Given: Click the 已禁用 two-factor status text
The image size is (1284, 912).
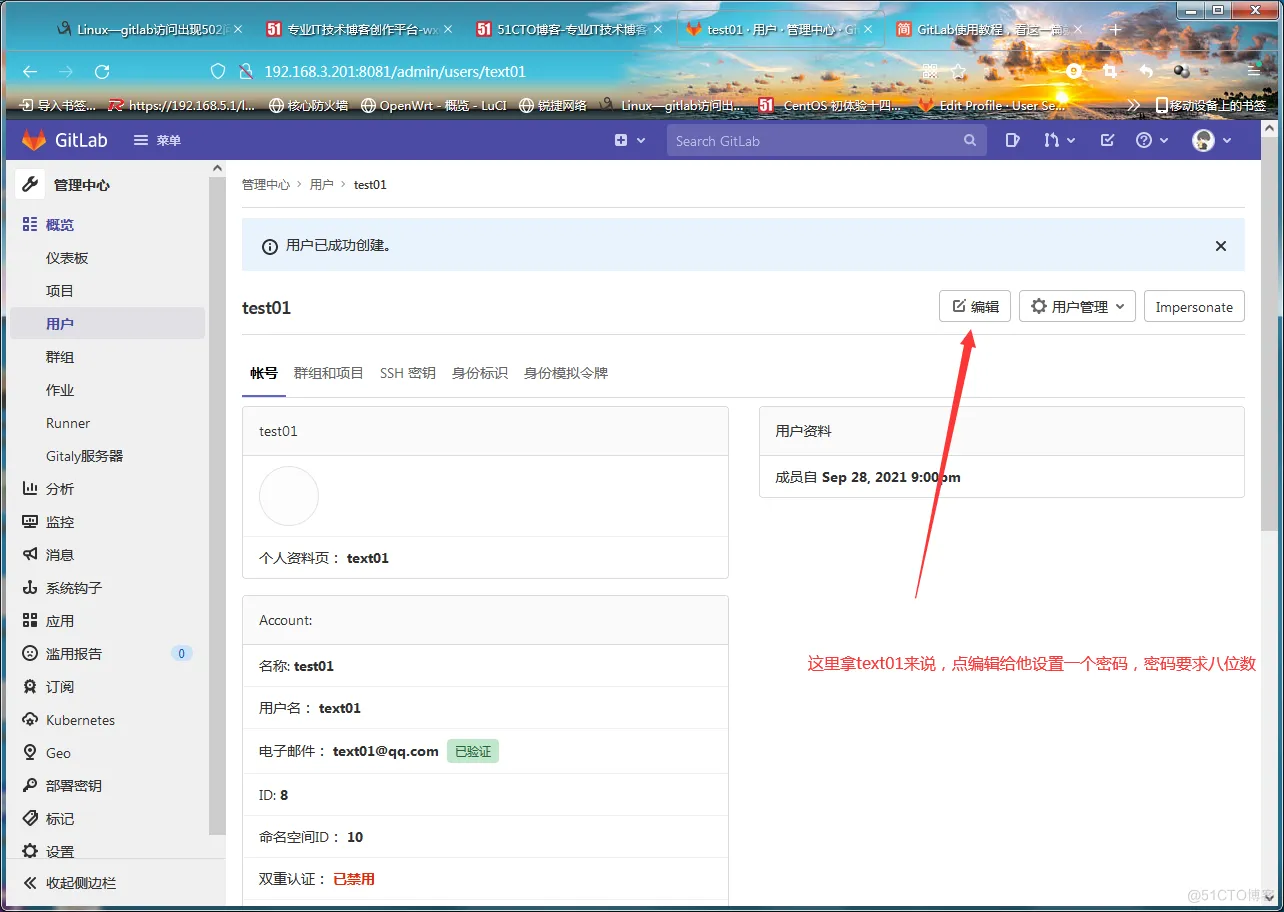Looking at the screenshot, I should pos(354,879).
